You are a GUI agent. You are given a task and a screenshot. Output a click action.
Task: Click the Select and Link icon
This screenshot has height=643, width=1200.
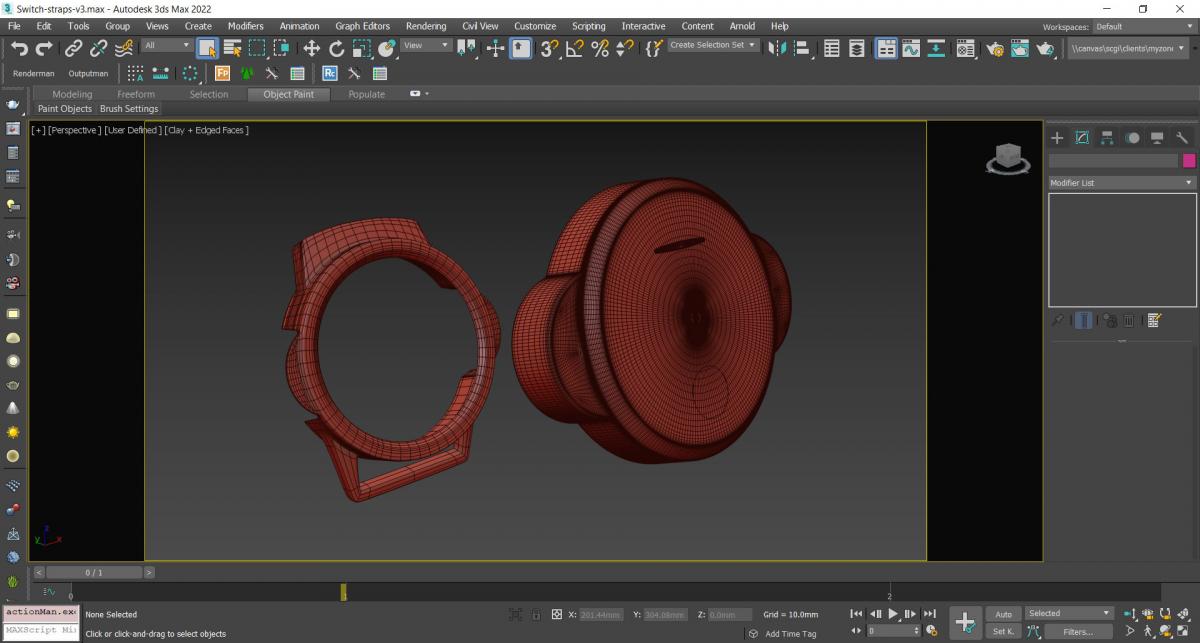74,48
